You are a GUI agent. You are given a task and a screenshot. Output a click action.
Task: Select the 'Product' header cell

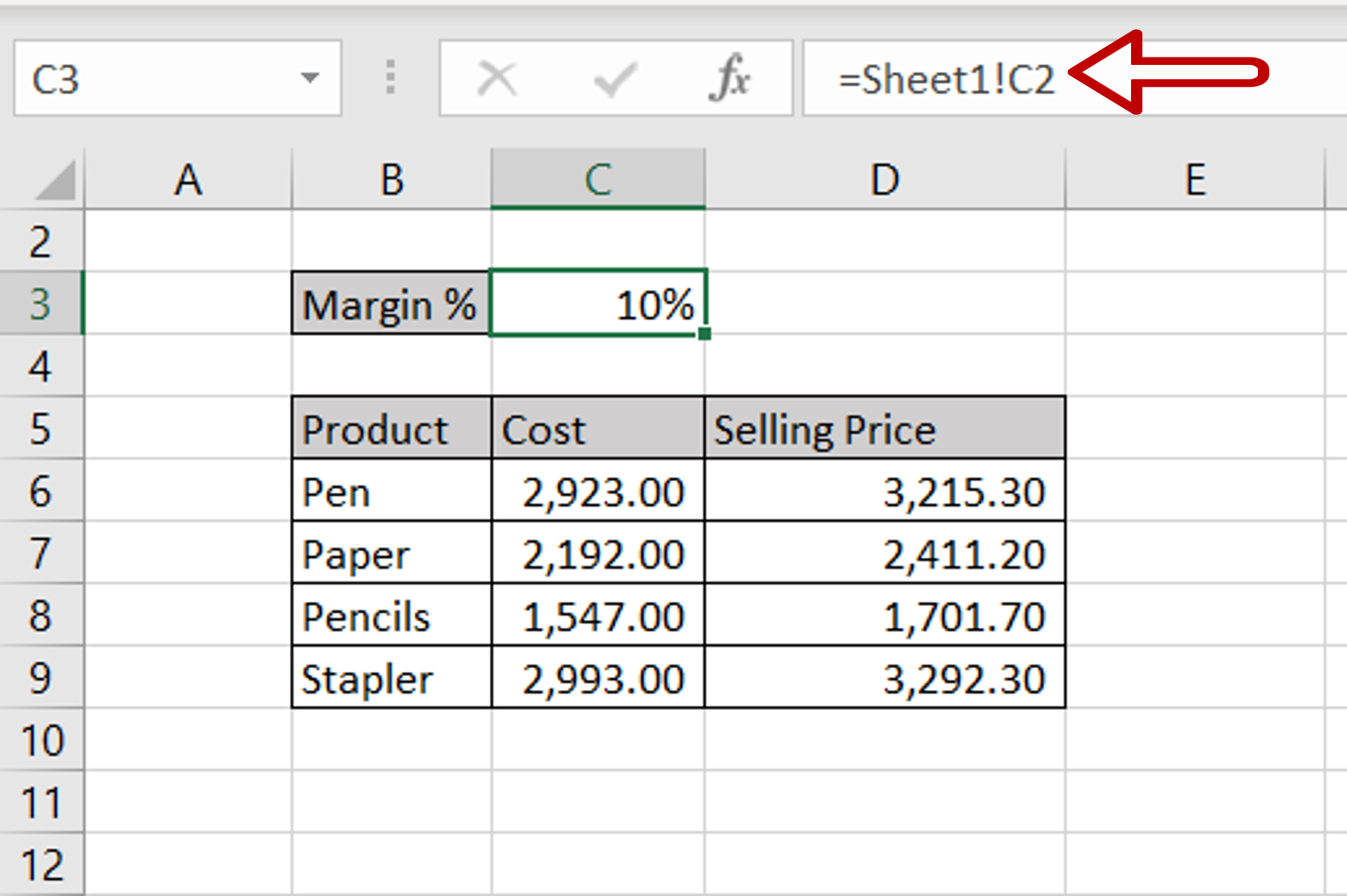(391, 428)
